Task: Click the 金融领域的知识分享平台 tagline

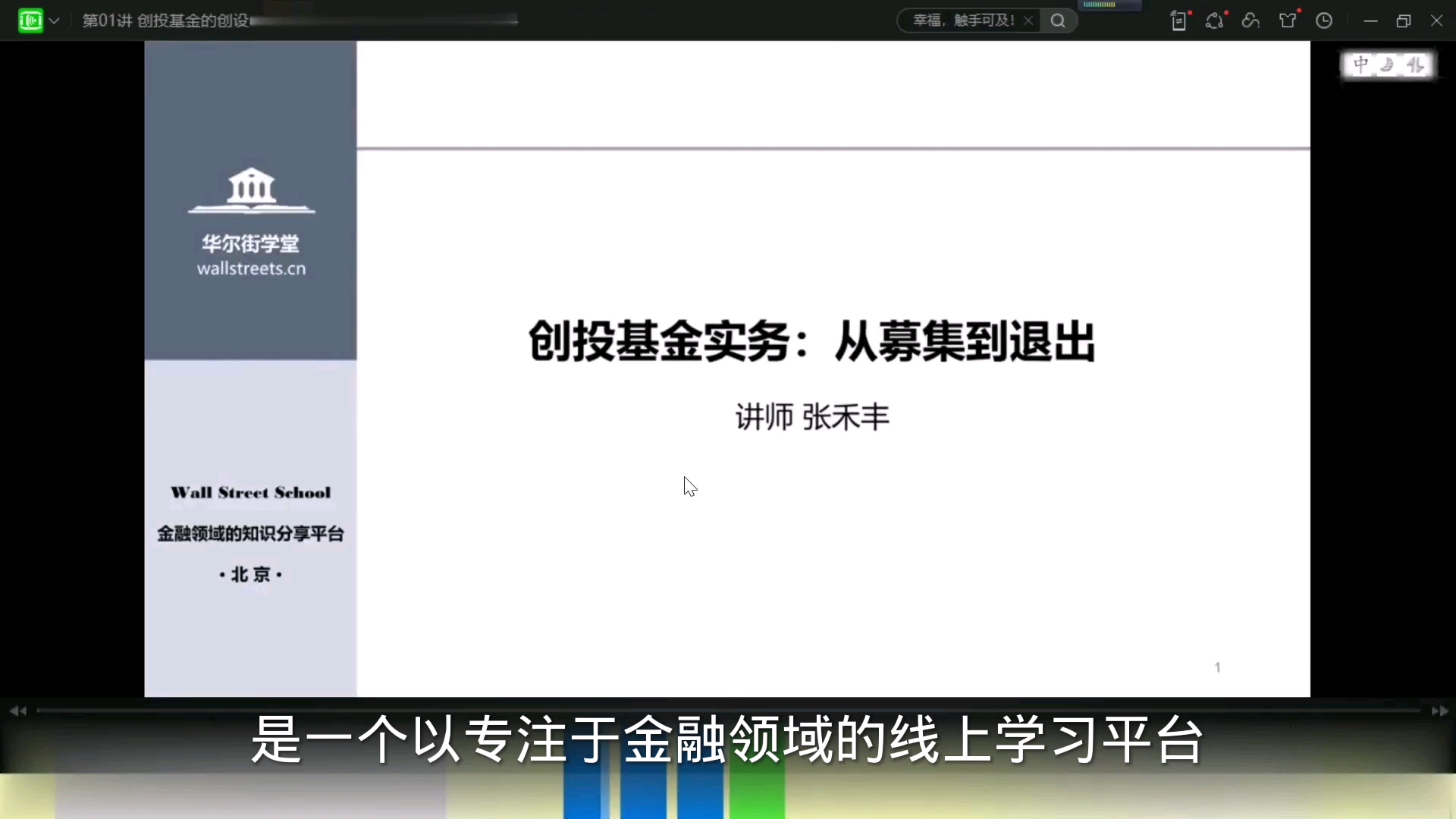Action: pos(251,534)
